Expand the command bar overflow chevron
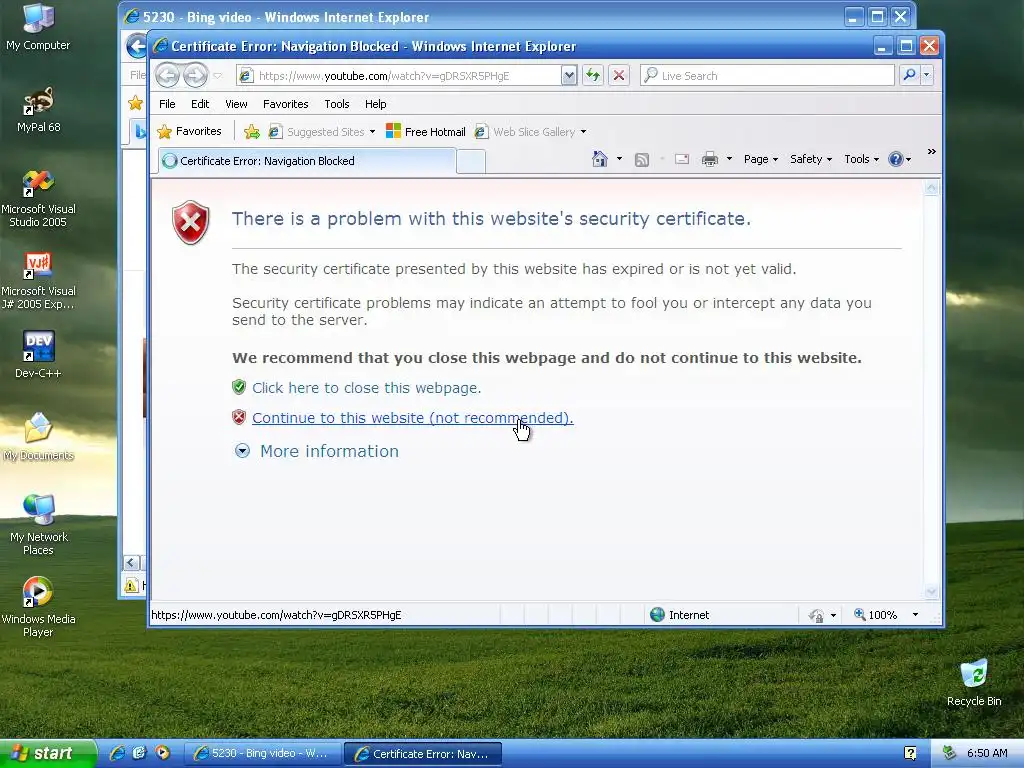Screen dimensions: 1024x768 click(931, 152)
